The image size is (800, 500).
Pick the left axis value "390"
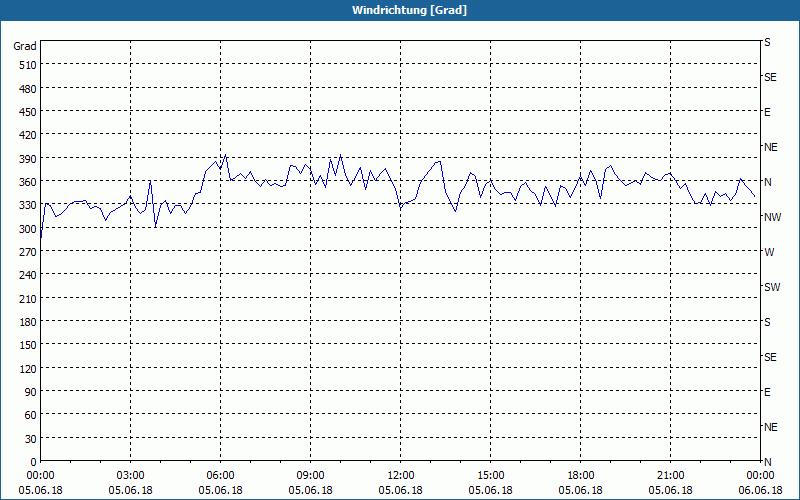(28, 159)
